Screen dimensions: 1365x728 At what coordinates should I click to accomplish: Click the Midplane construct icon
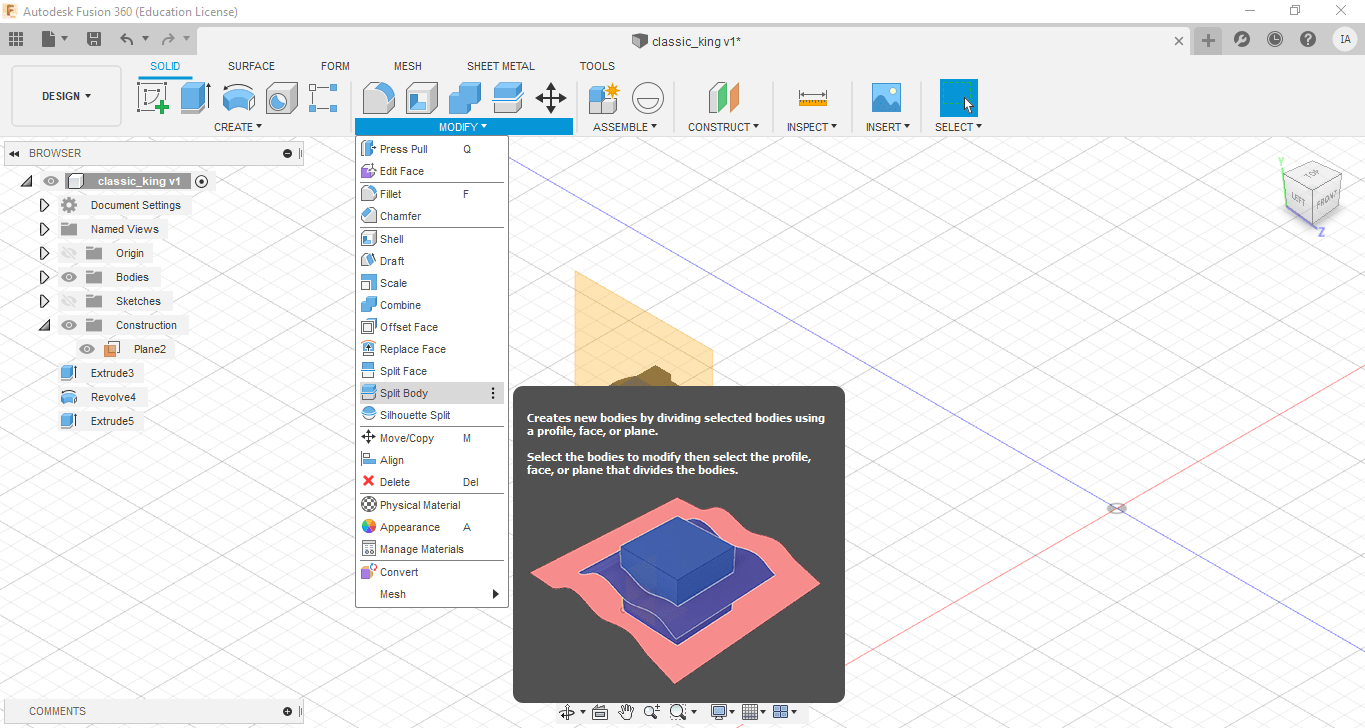[x=723, y=97]
